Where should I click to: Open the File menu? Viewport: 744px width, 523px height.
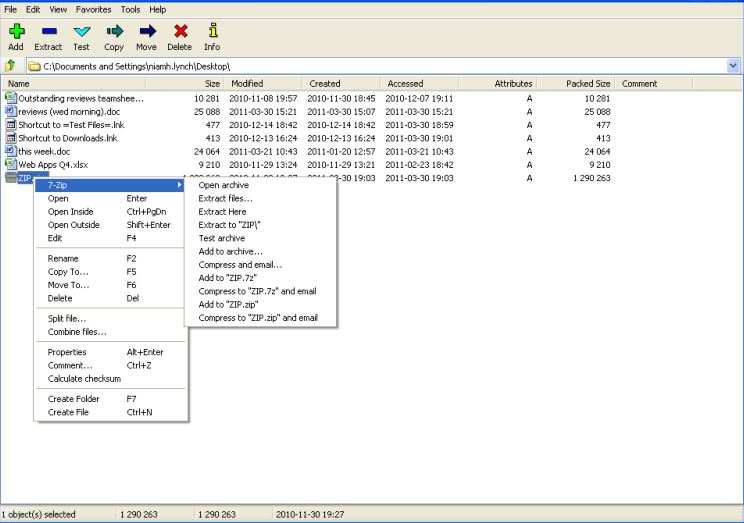pyautogui.click(x=10, y=9)
